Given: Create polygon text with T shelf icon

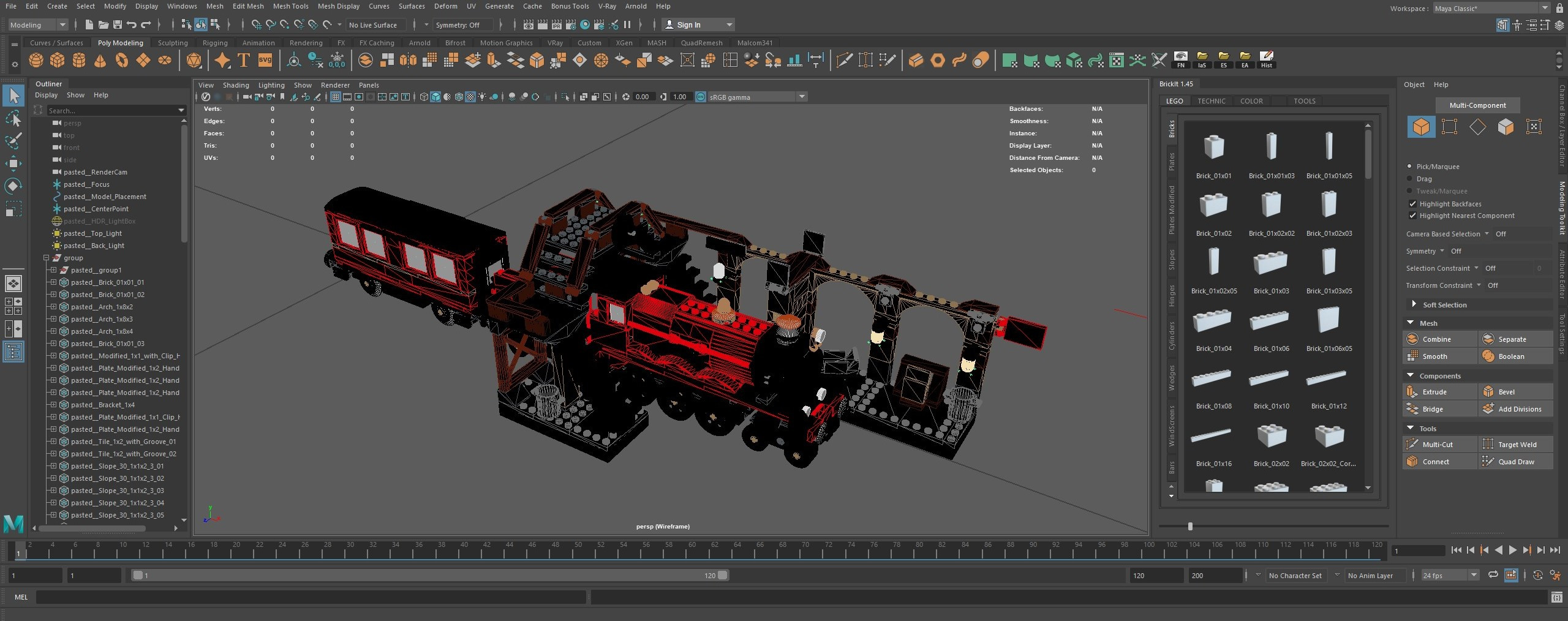Looking at the screenshot, I should [244, 60].
